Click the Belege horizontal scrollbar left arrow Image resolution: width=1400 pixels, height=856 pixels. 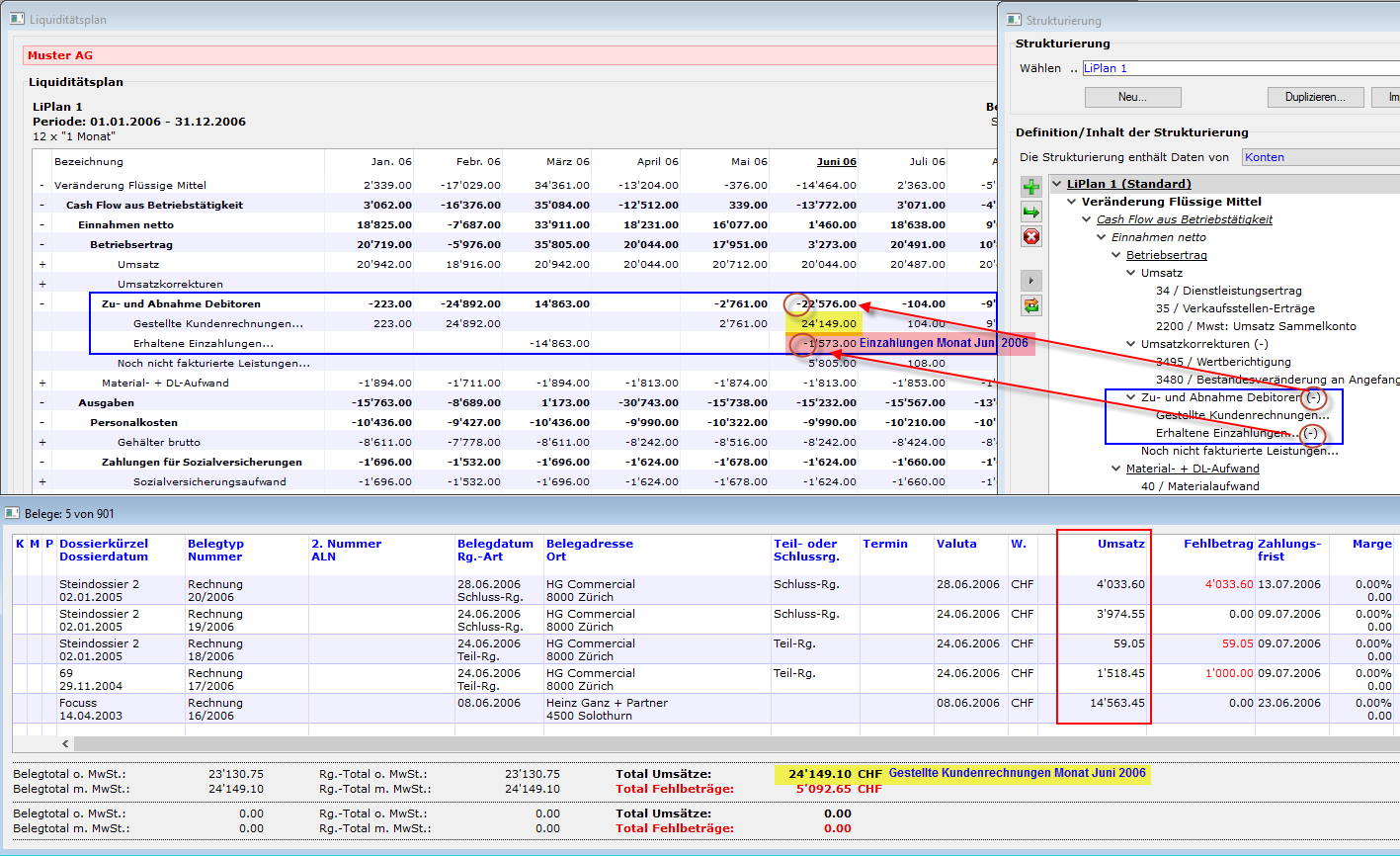(66, 743)
